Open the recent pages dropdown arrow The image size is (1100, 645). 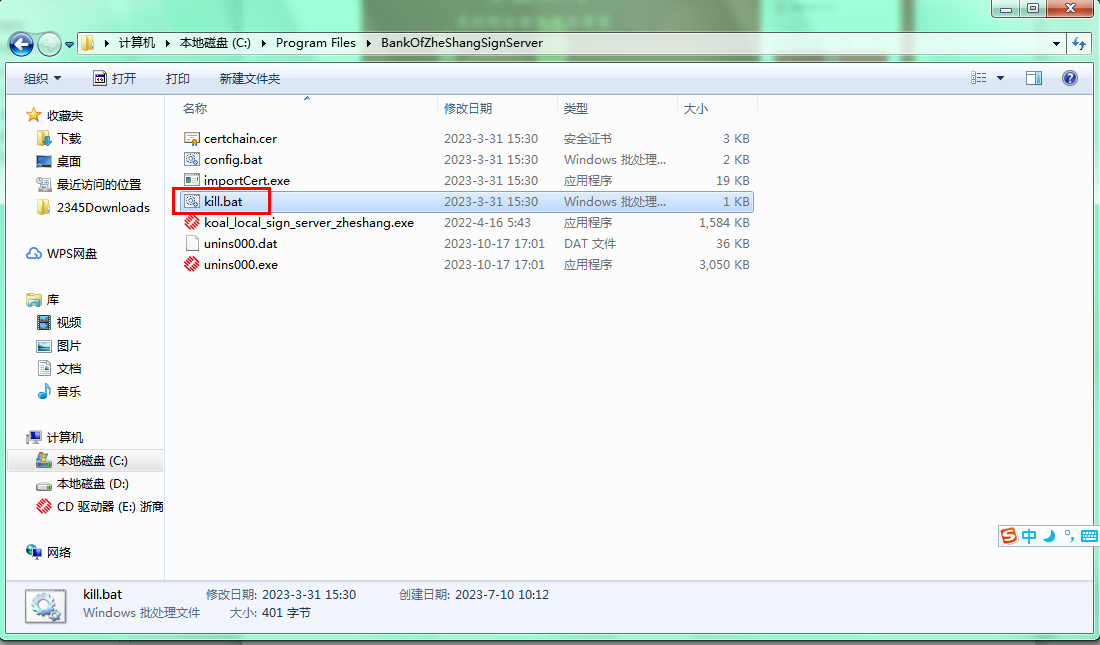[x=69, y=44]
